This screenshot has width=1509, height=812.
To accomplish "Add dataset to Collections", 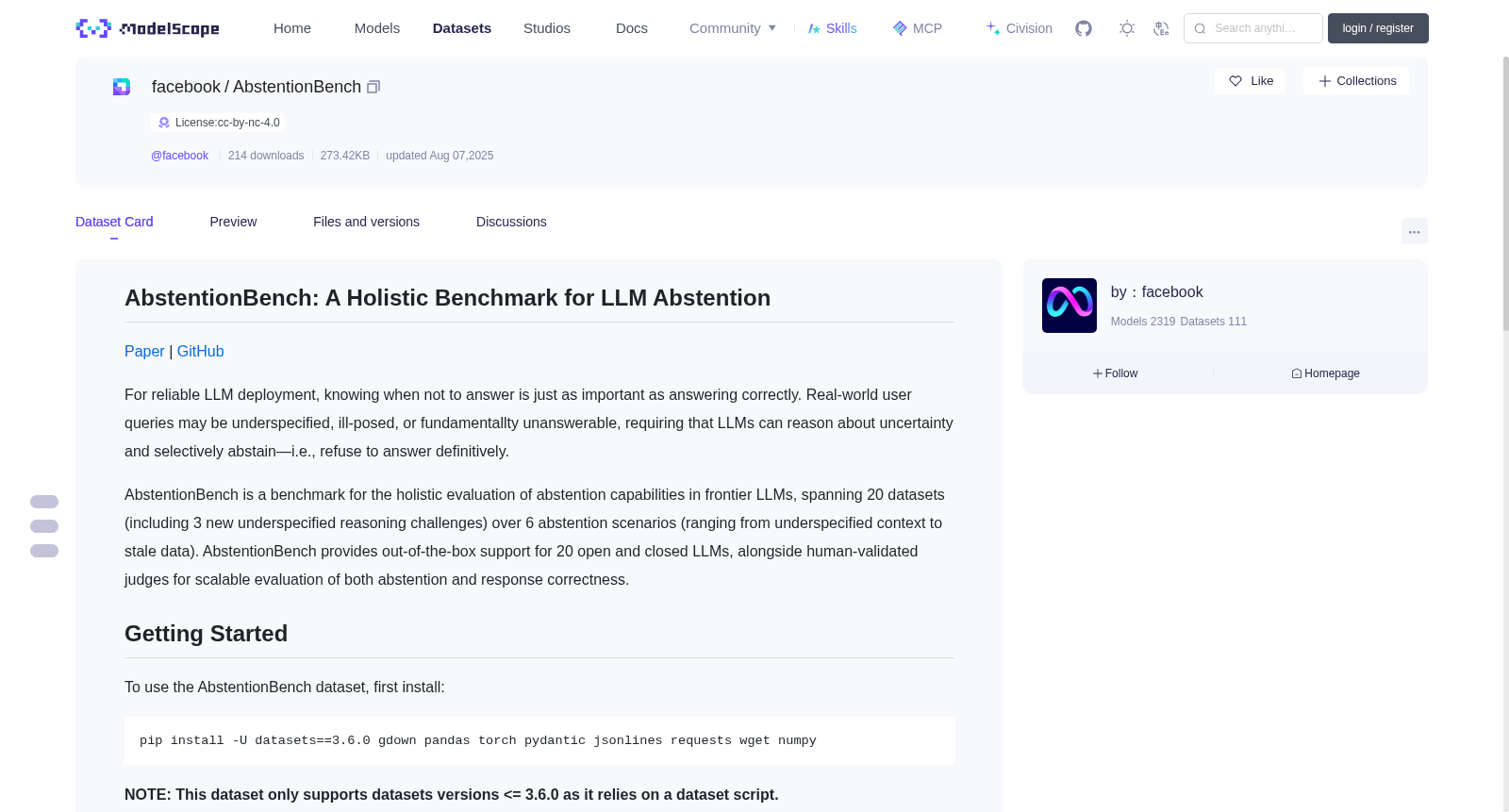I will pos(1356,81).
